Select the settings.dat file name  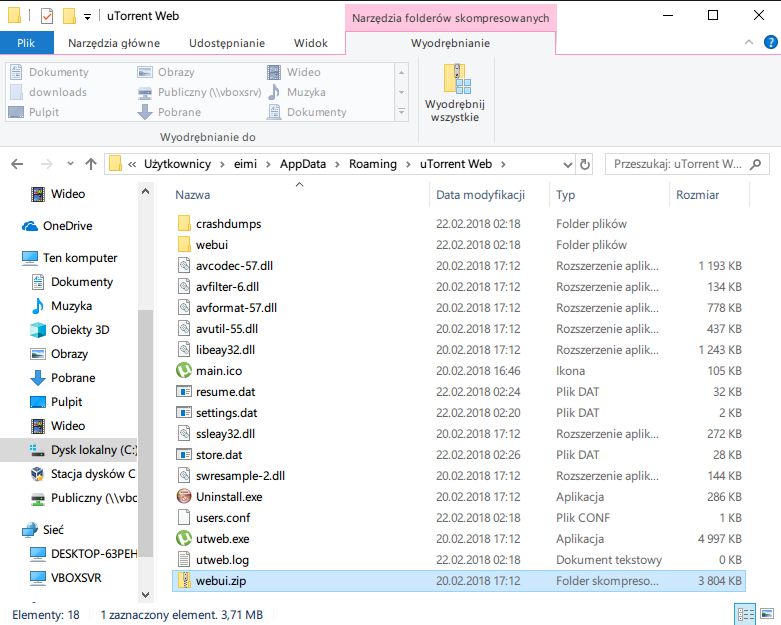coord(227,413)
